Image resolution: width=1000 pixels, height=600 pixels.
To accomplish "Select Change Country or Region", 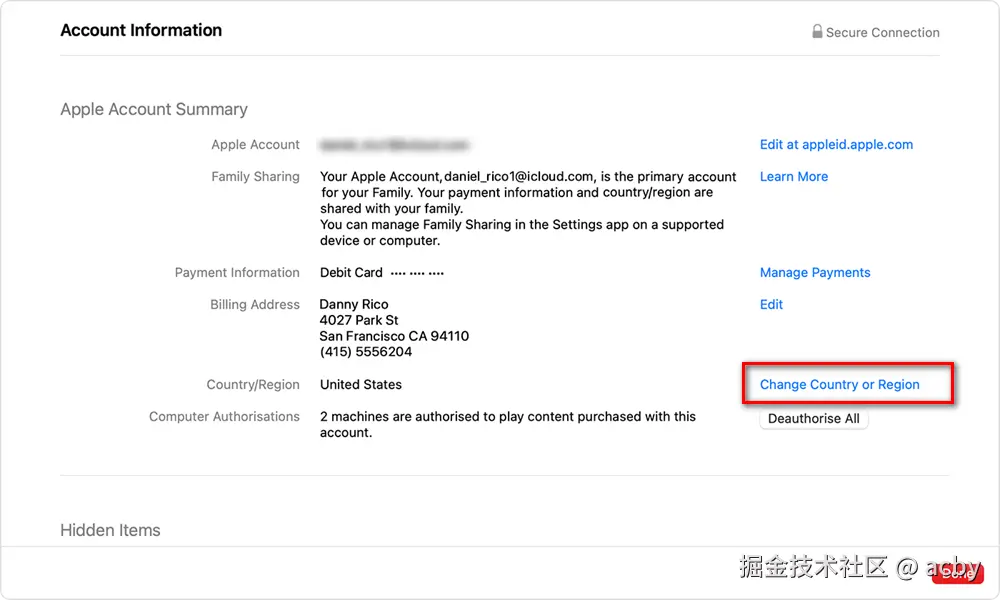I will click(839, 384).
